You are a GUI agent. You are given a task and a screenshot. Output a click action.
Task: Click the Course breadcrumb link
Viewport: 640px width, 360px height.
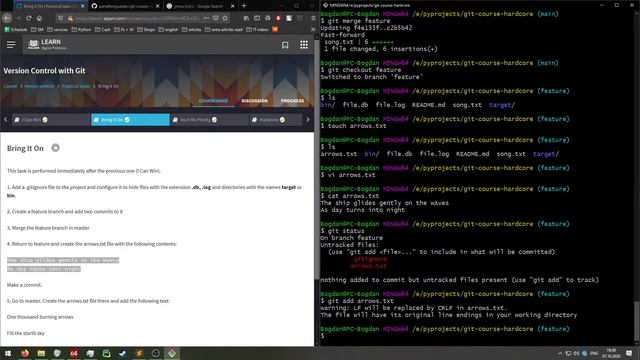(10, 86)
